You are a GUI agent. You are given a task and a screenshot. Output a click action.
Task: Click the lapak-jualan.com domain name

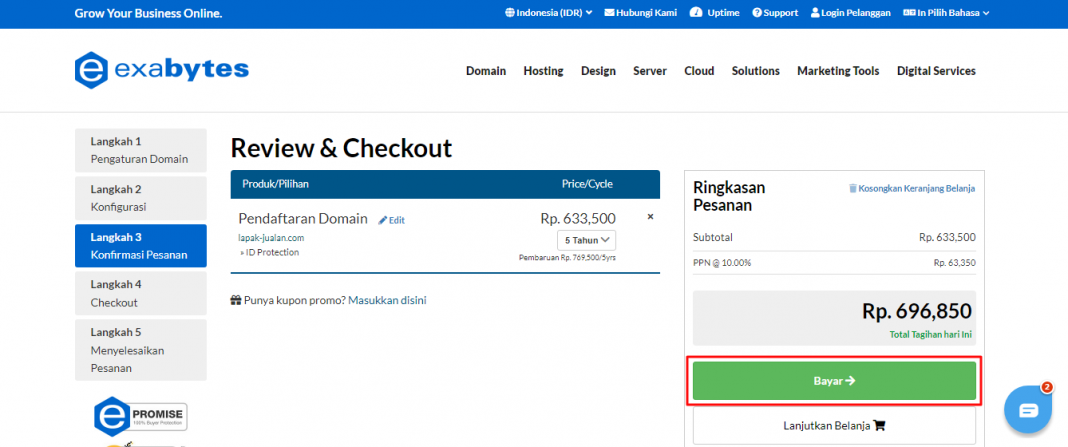click(x=271, y=238)
